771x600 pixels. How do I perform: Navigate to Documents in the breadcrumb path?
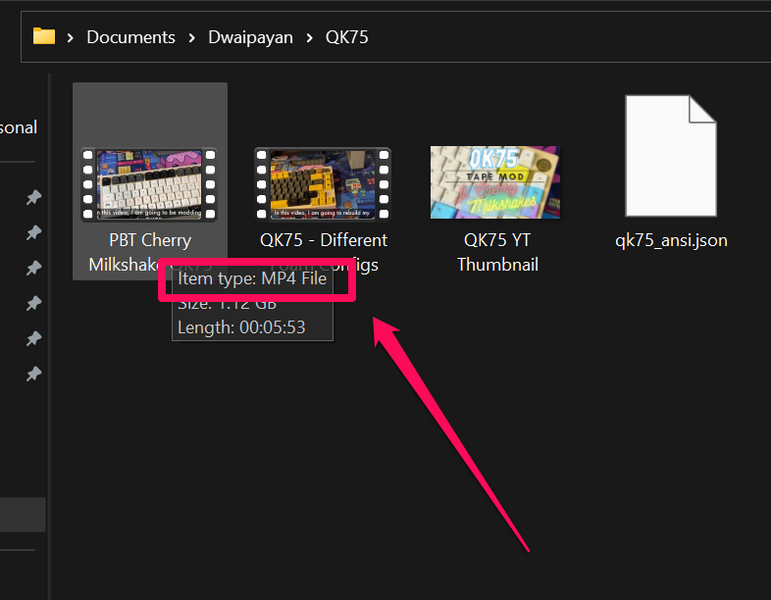(131, 38)
